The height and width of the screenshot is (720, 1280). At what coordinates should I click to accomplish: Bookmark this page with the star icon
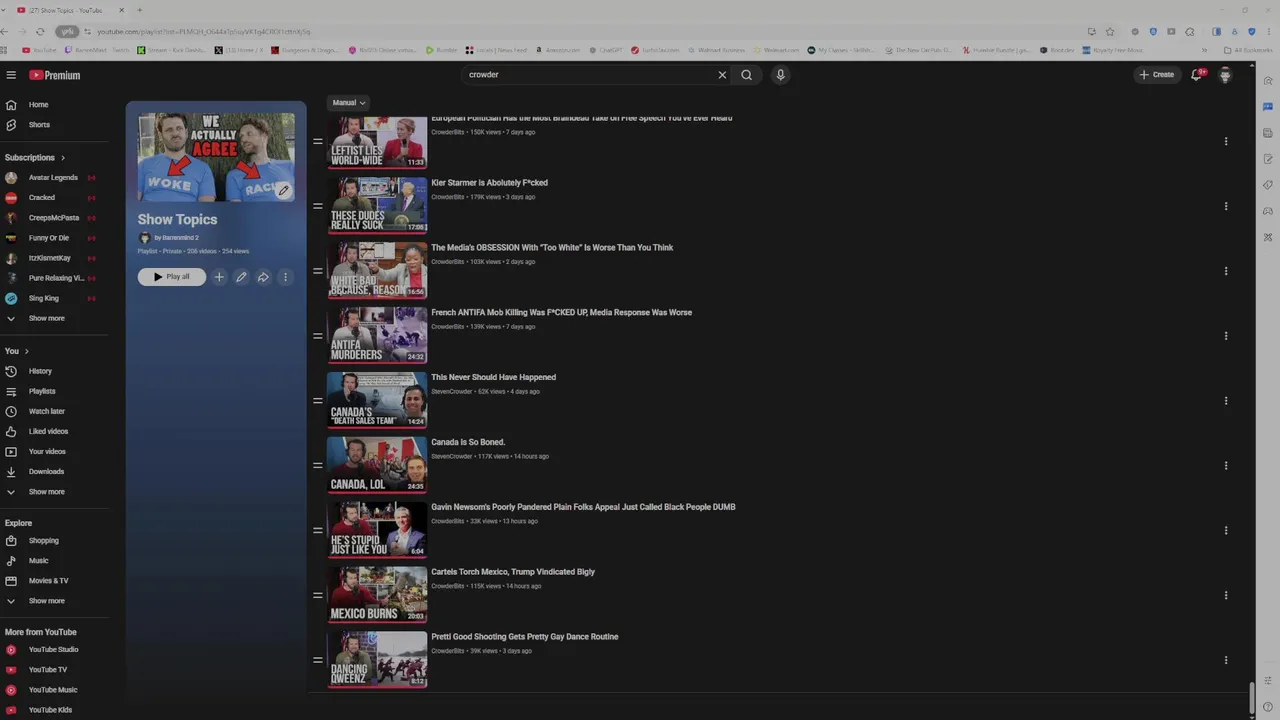click(1109, 32)
